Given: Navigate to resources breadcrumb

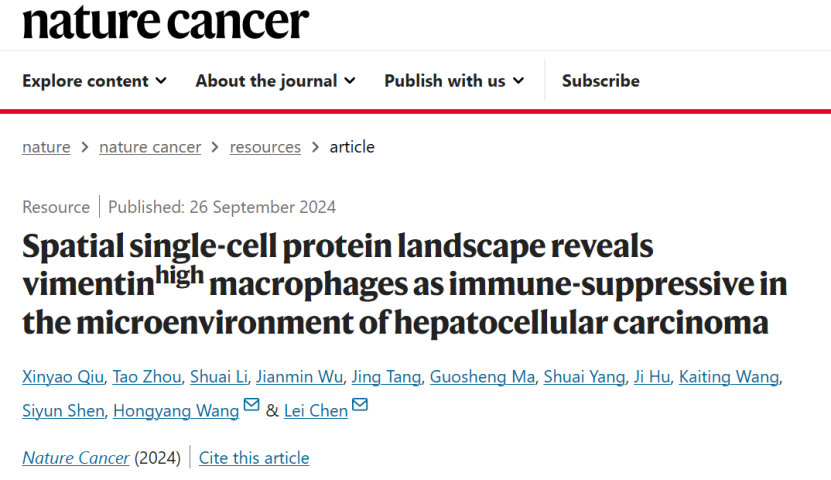Looking at the screenshot, I should (265, 147).
